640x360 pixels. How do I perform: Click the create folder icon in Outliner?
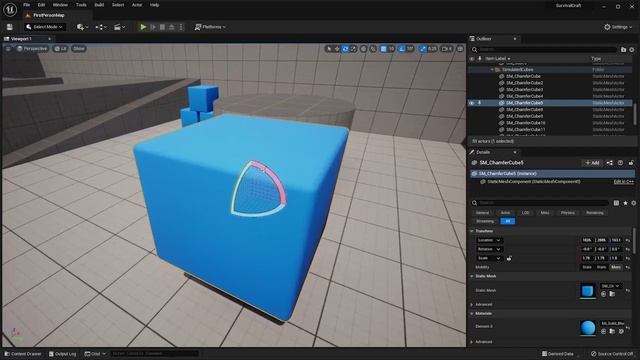(x=623, y=49)
